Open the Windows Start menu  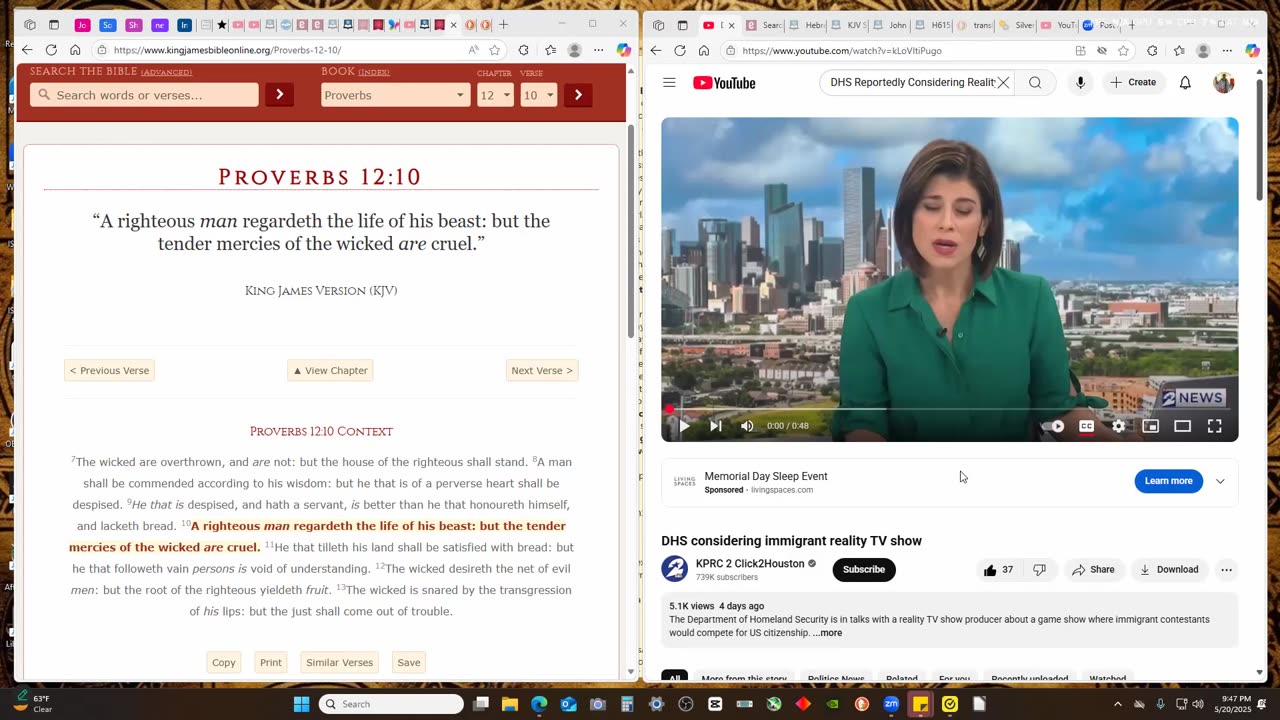(x=301, y=704)
